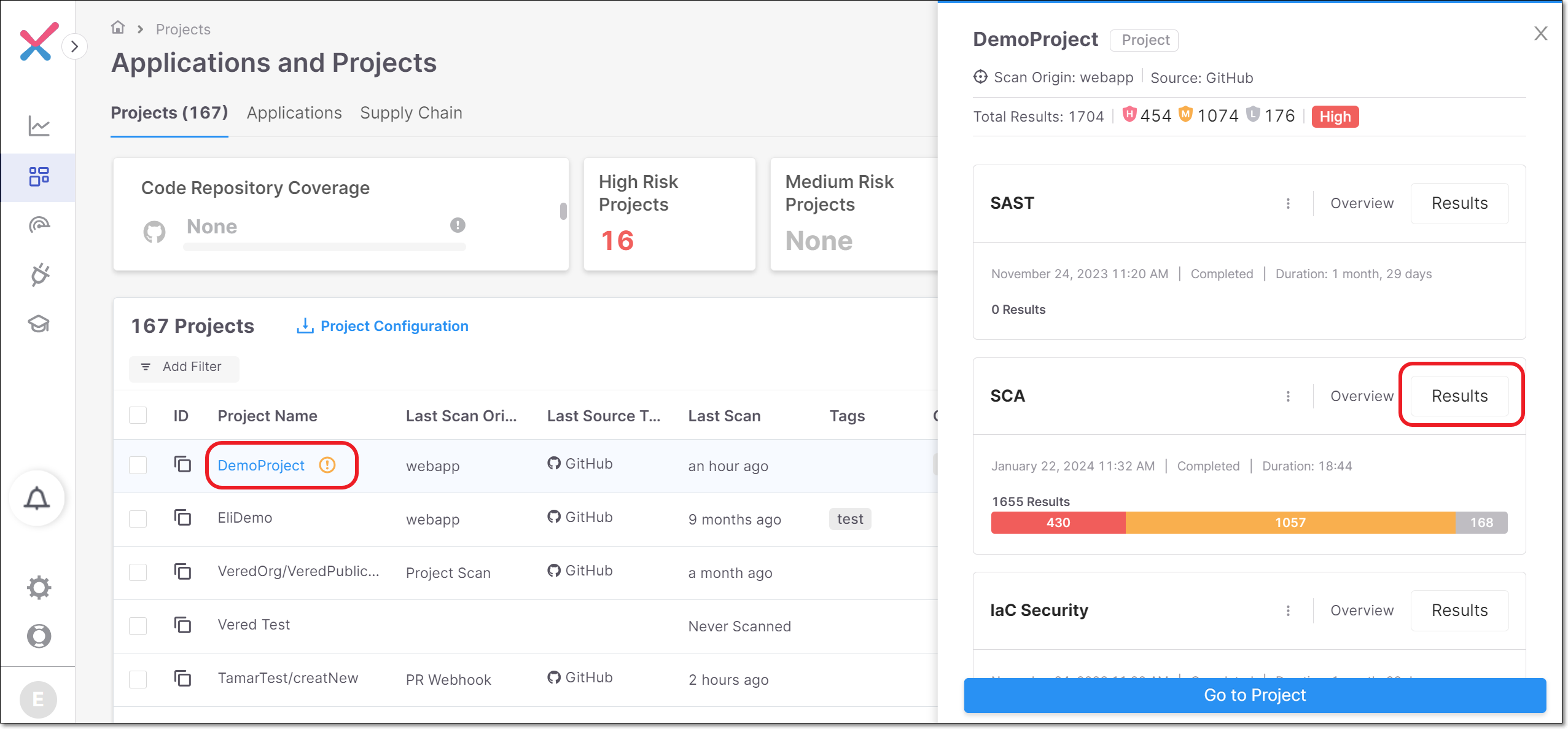Open the SAST Results button
Screen dimensions: 1568x729
point(1459,203)
